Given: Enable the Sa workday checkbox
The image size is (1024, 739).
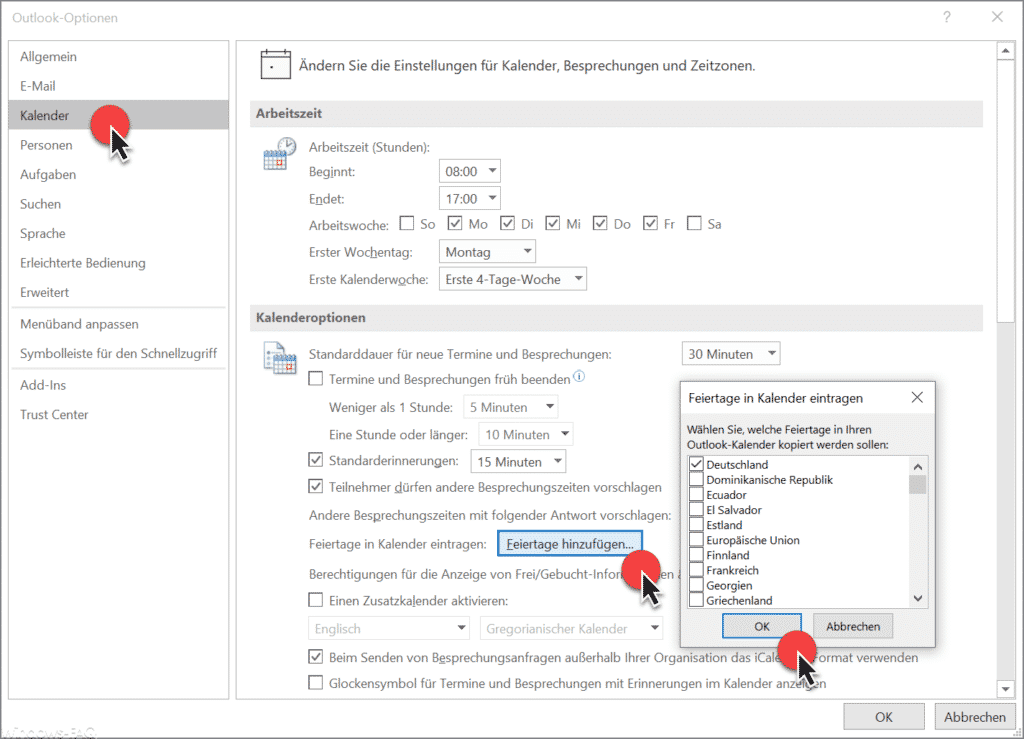Looking at the screenshot, I should point(694,224).
